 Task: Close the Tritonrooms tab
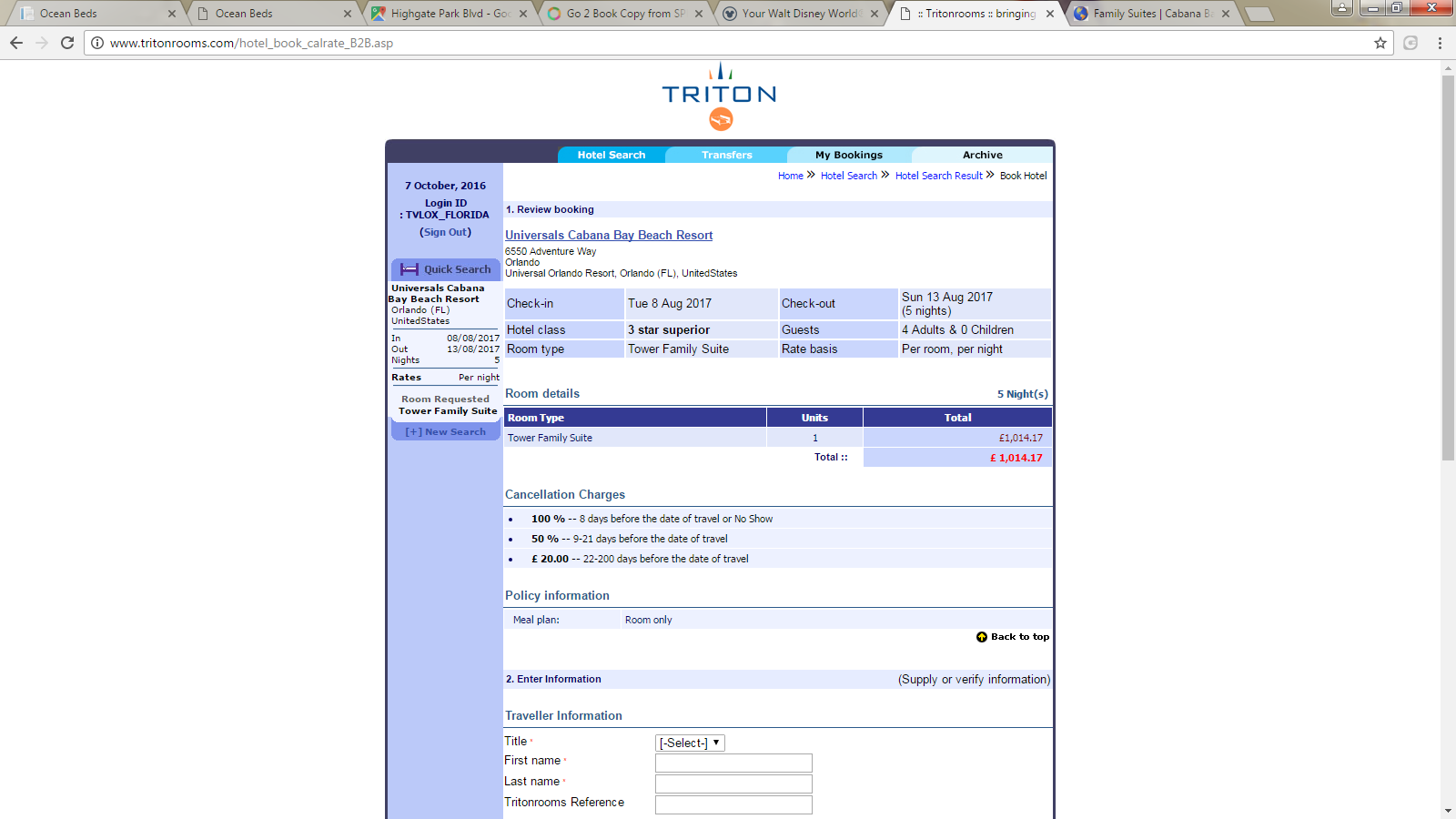[1050, 14]
